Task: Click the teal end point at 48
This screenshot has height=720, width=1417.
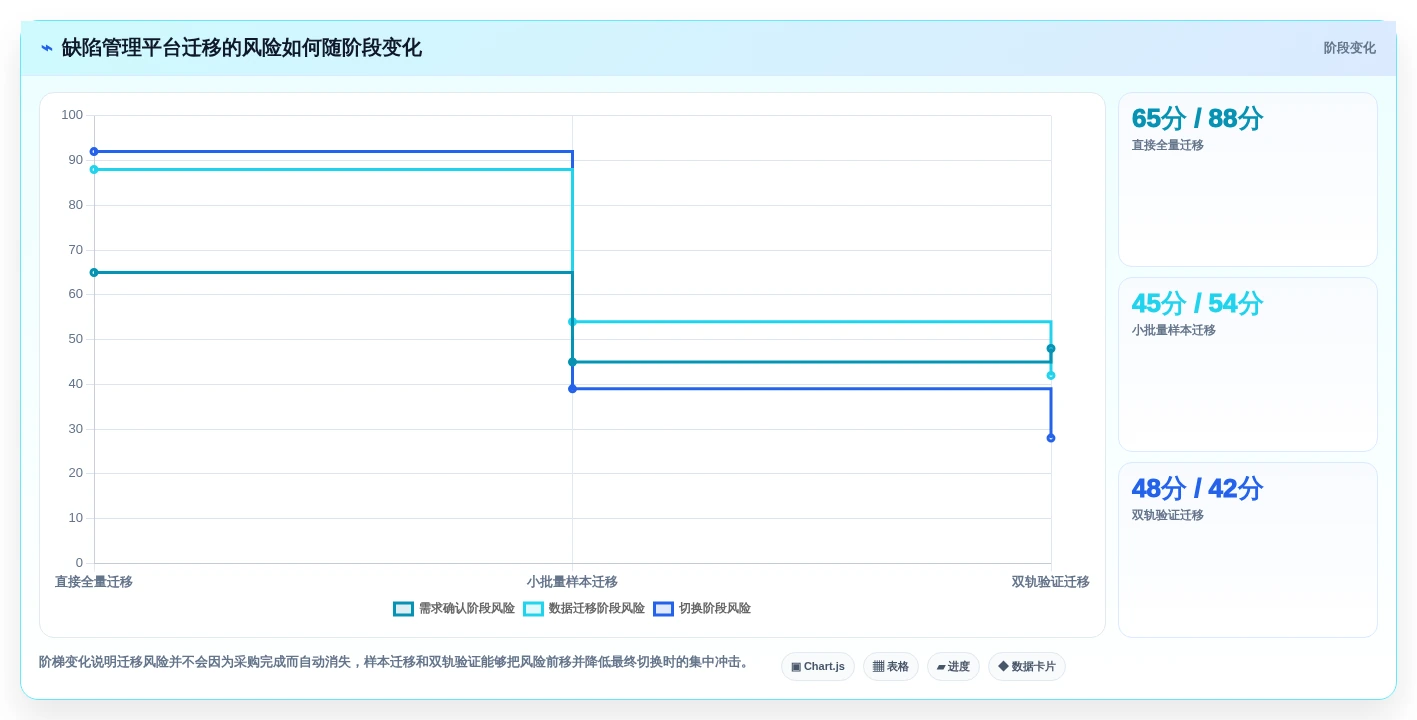Action: pyautogui.click(x=1051, y=349)
